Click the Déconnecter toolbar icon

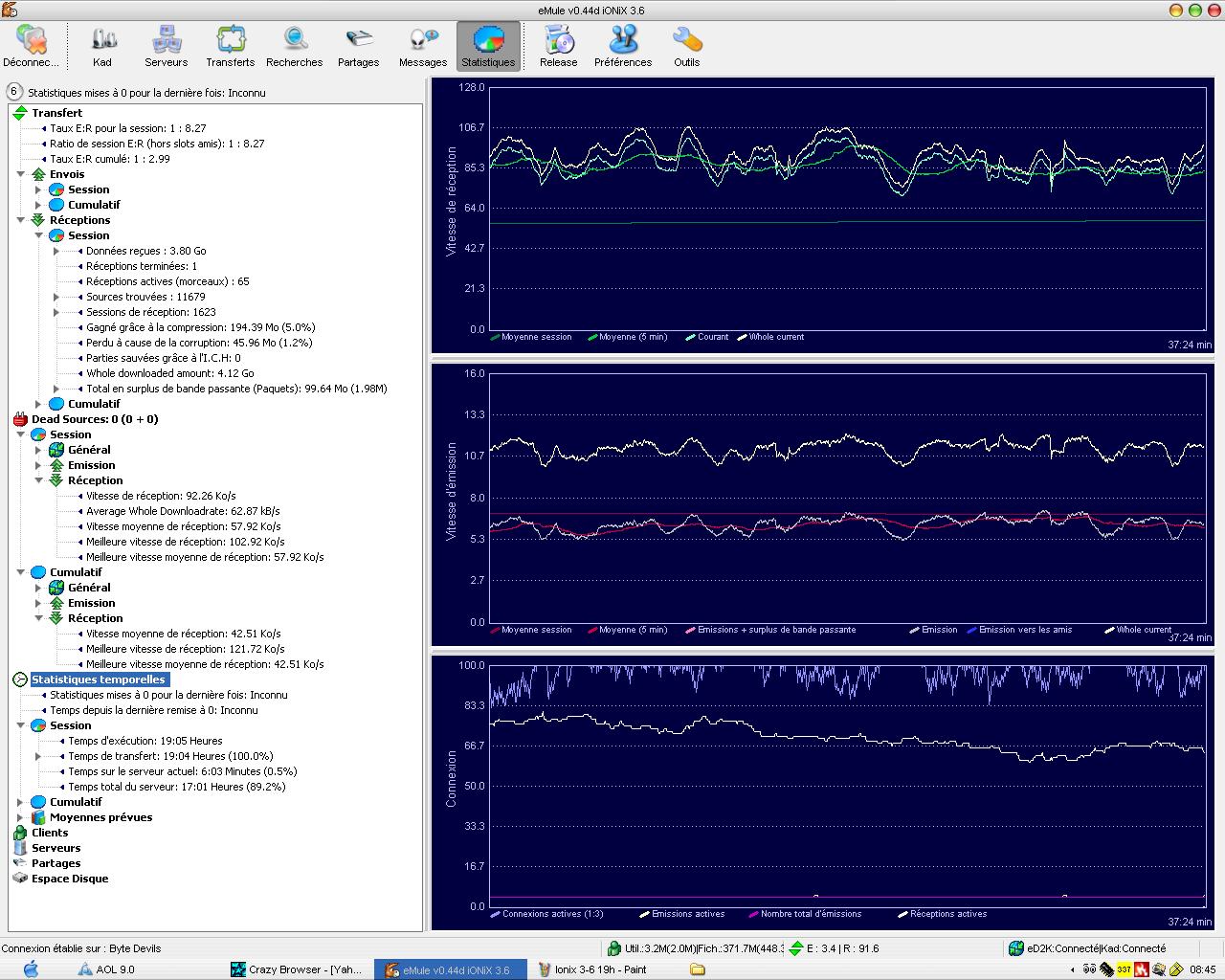pyautogui.click(x=31, y=46)
